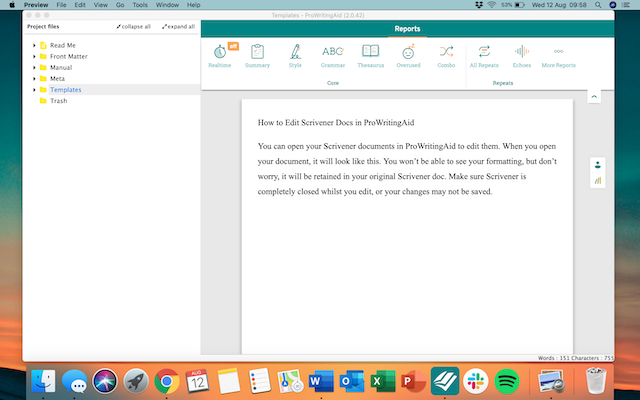This screenshot has width=640, height=400.
Task: Open the Help menu
Action: (x=193, y=5)
